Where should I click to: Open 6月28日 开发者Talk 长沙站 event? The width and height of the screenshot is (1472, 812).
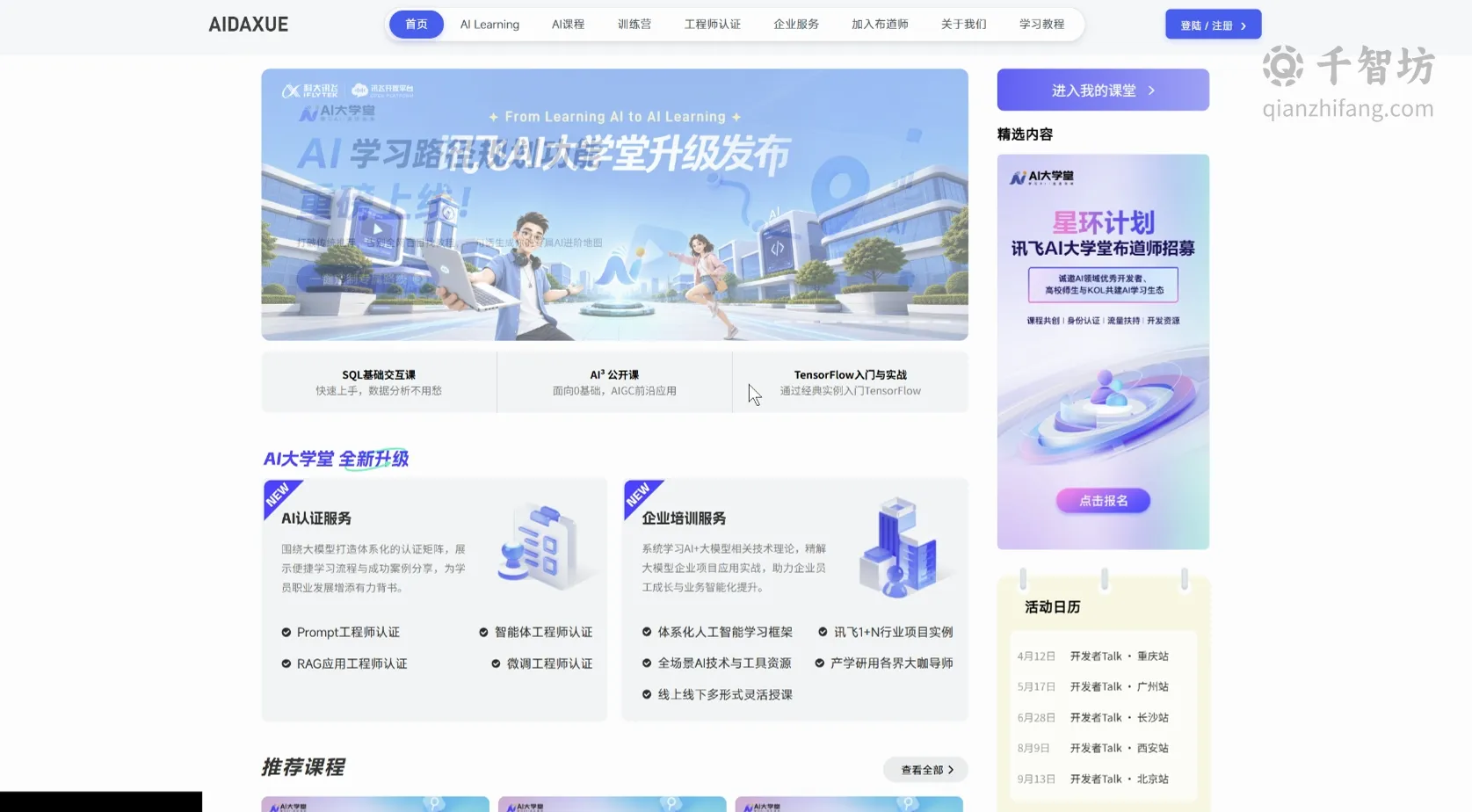1093,718
